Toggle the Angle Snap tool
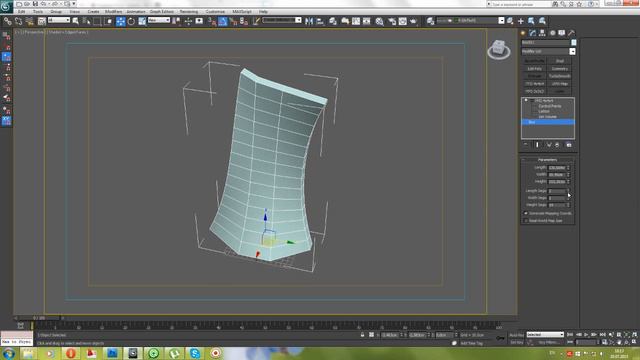Screen dimensions: 640x360 [x=222, y=21]
